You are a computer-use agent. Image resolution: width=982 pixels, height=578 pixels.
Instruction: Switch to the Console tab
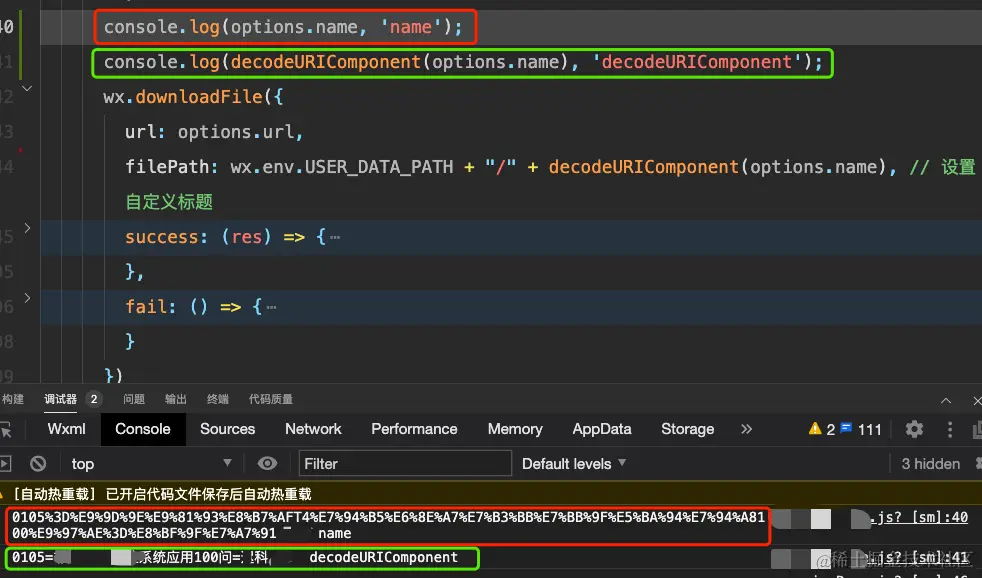point(143,429)
